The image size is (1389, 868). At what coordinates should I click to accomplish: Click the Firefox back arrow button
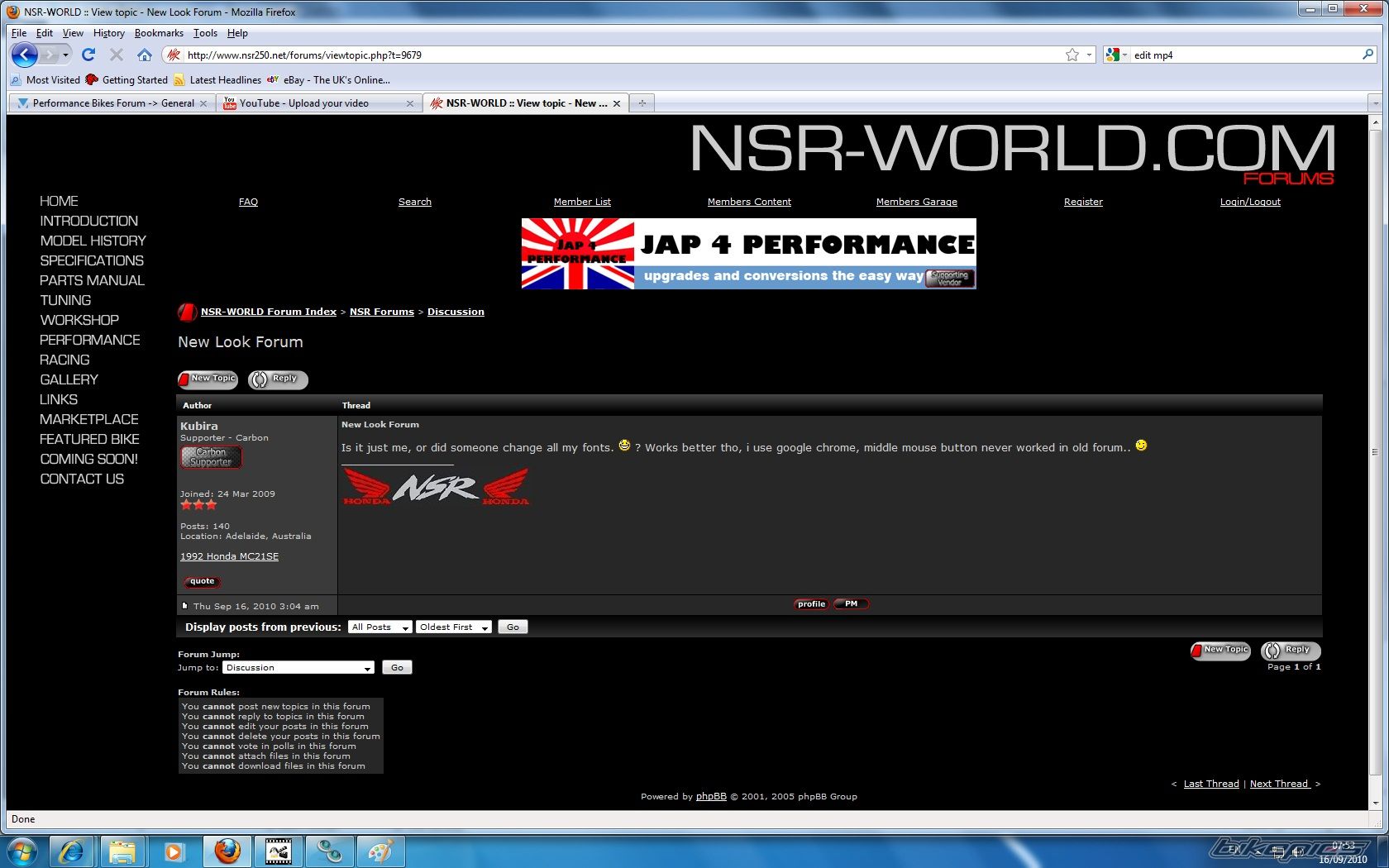(25, 55)
